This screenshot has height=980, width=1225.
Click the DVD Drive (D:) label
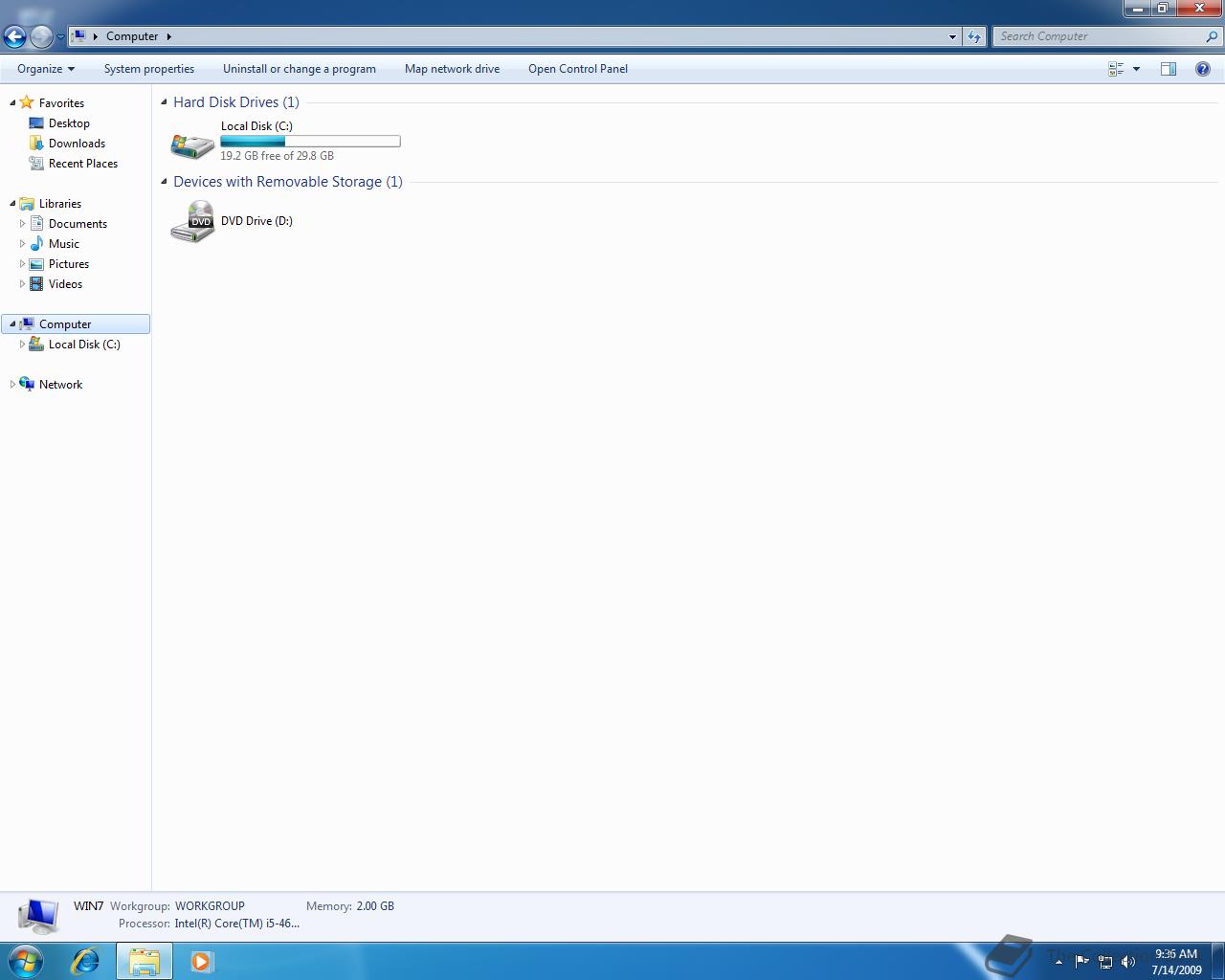[x=256, y=221]
